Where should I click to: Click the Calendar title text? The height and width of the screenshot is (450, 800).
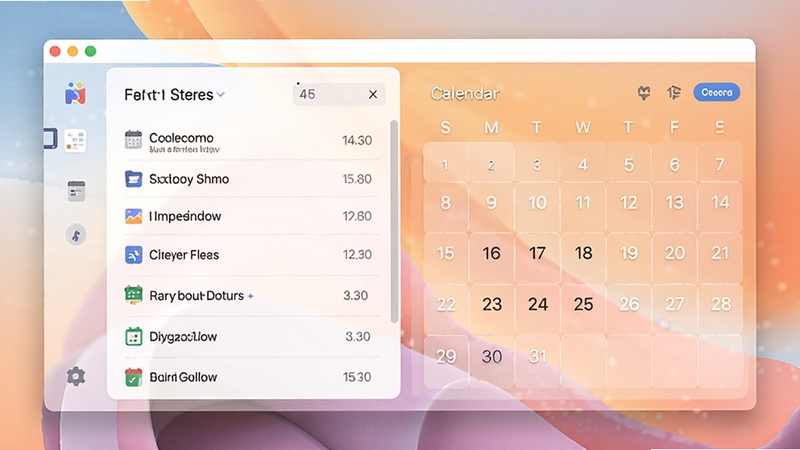pos(464,94)
